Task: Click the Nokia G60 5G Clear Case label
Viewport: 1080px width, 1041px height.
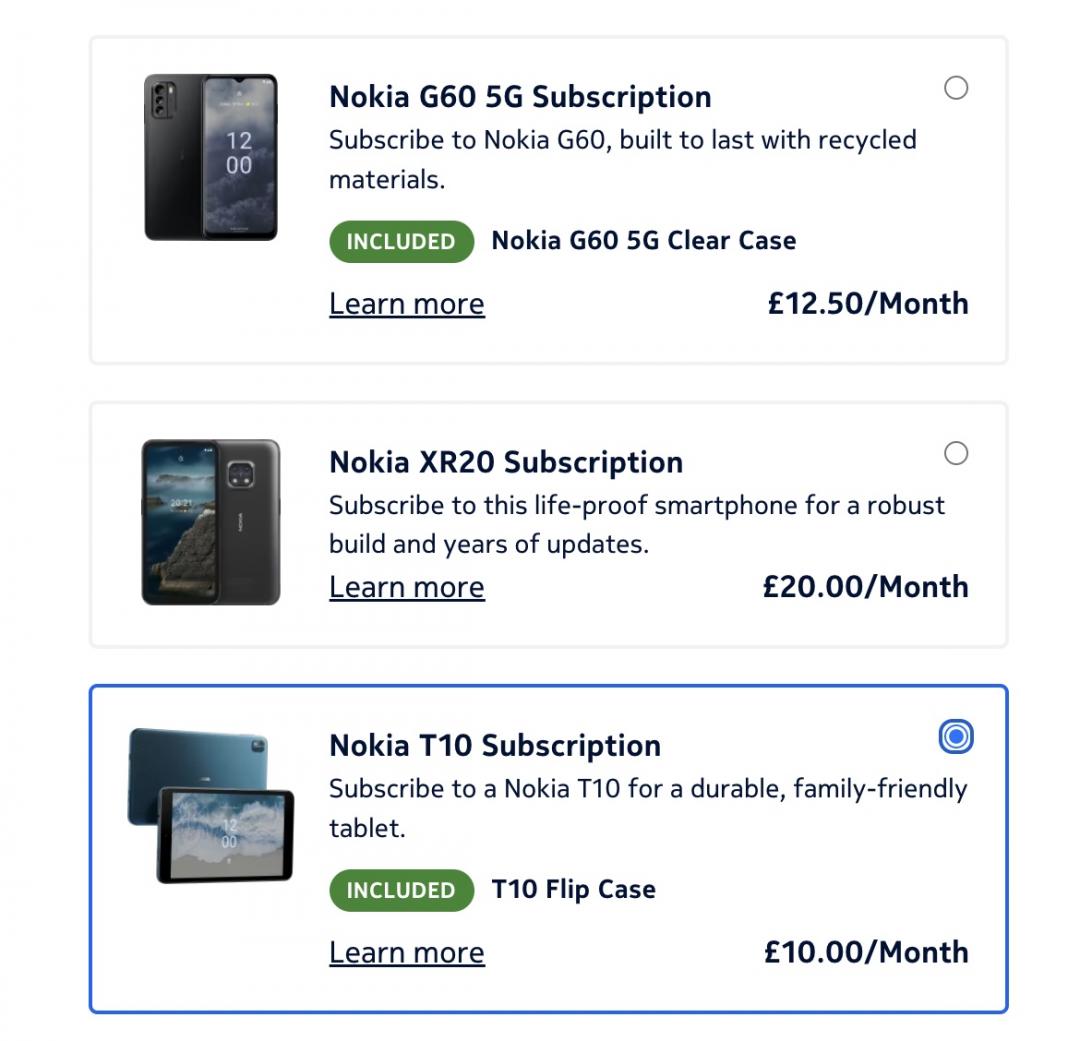Action: [643, 241]
